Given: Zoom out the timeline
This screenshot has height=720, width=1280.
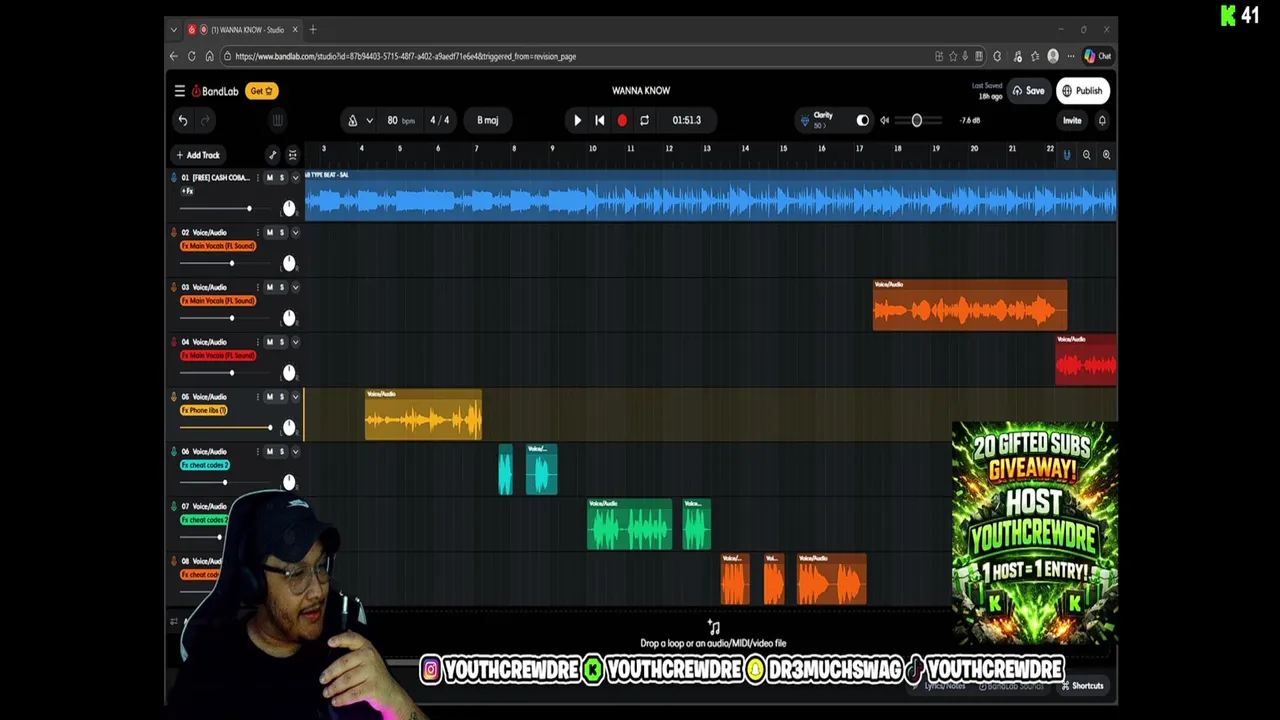Looking at the screenshot, I should point(1086,155).
